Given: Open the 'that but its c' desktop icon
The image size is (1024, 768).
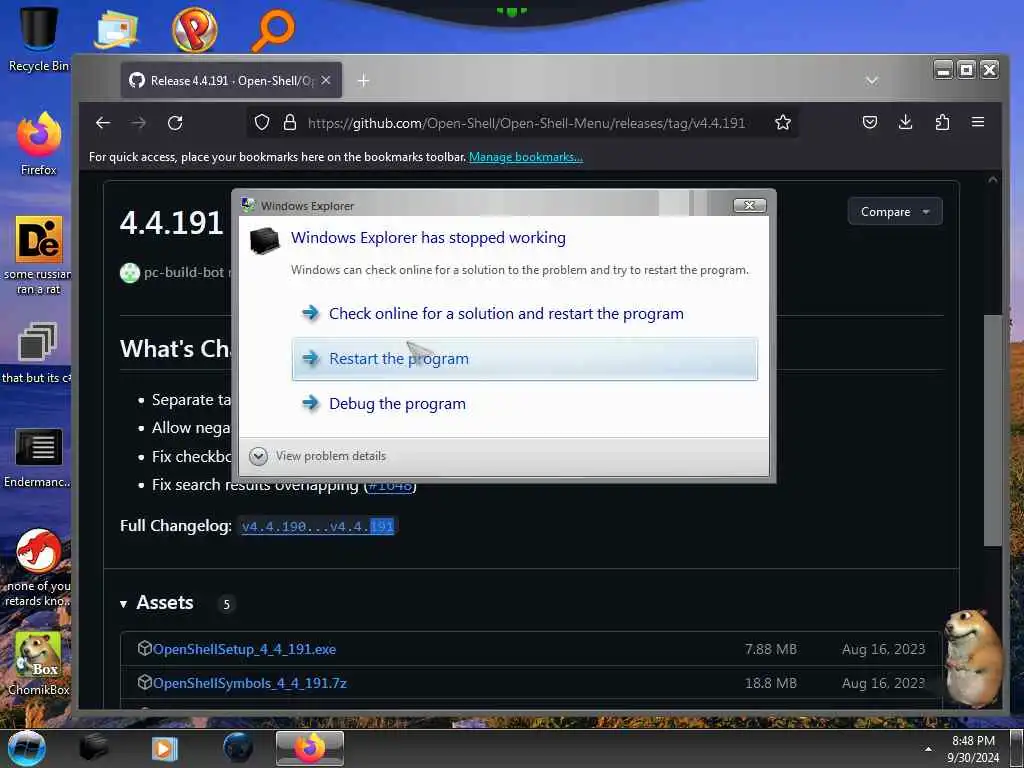Looking at the screenshot, I should click(37, 353).
